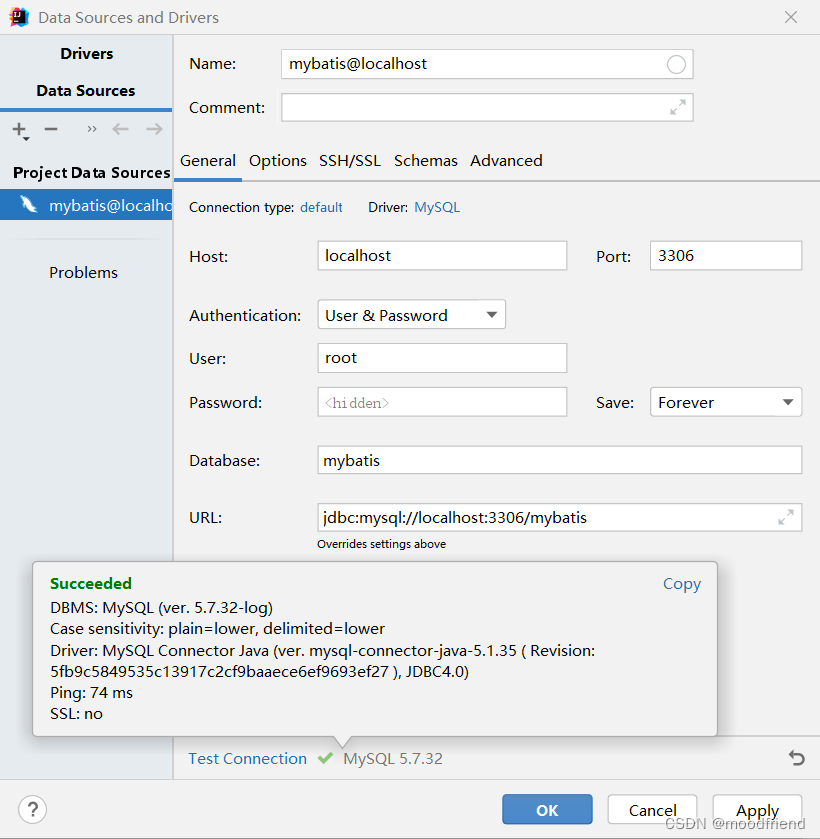Image resolution: width=820 pixels, height=839 pixels.
Task: Switch to the Advanced tab
Action: pos(506,161)
